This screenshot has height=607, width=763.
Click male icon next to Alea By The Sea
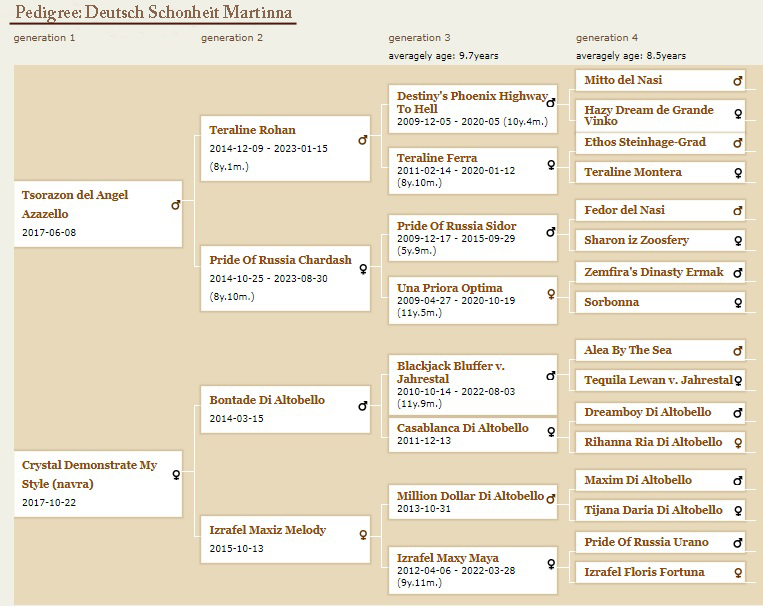coord(738,351)
